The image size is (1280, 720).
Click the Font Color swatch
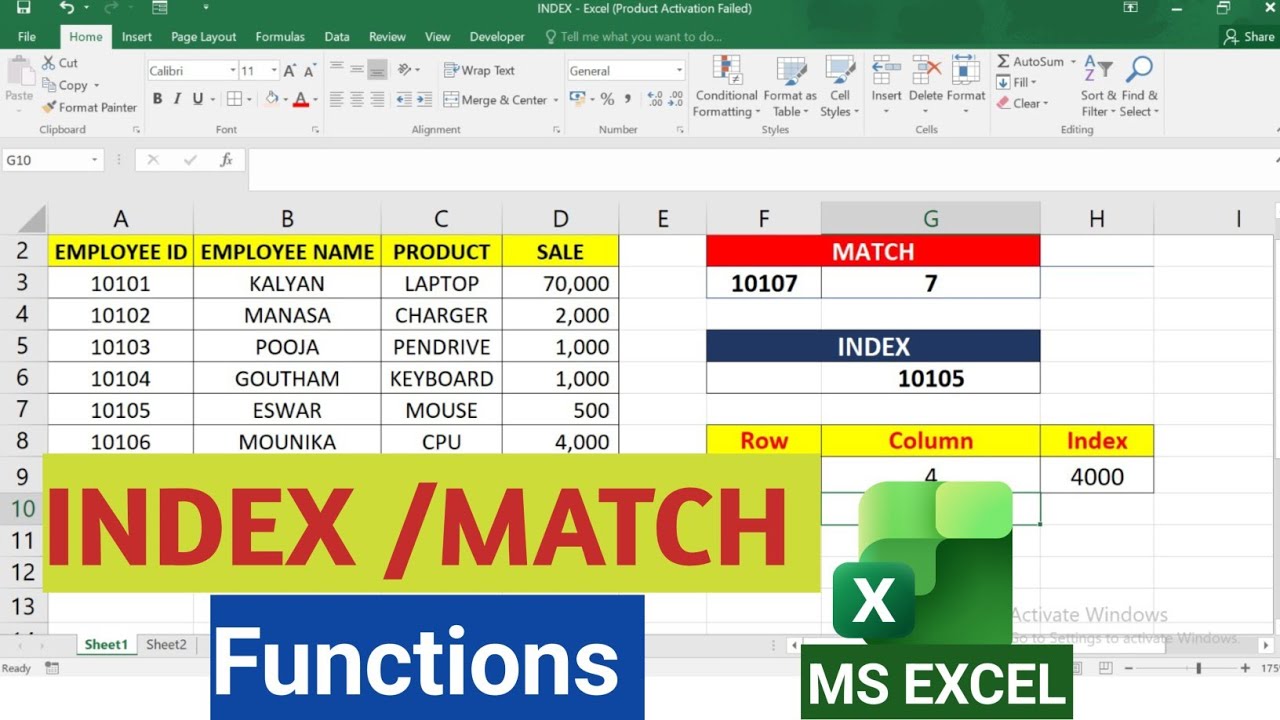[300, 99]
